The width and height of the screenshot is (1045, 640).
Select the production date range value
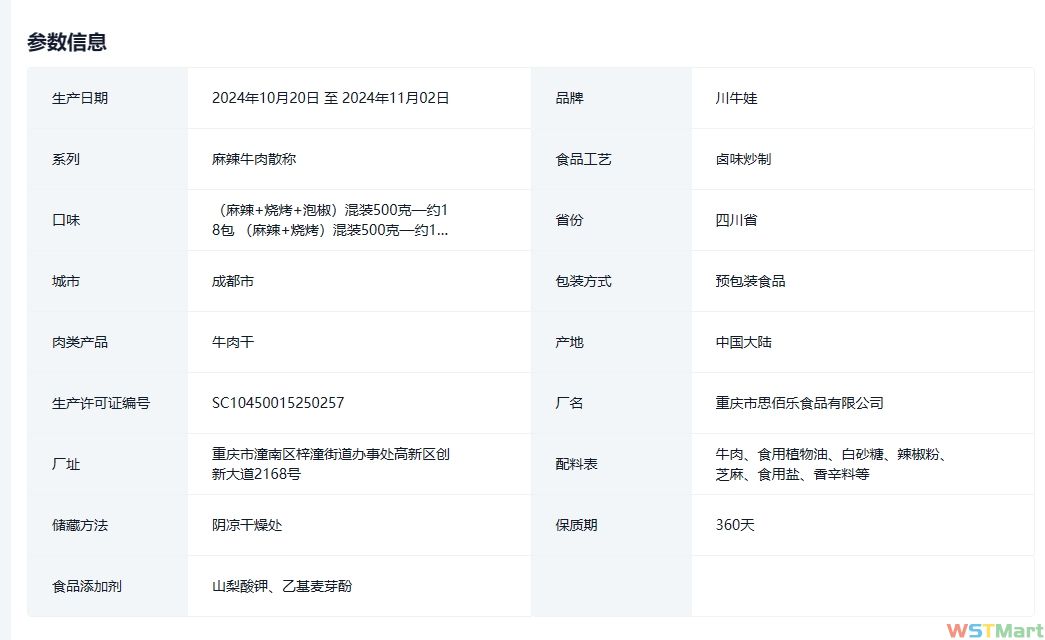tap(330, 98)
